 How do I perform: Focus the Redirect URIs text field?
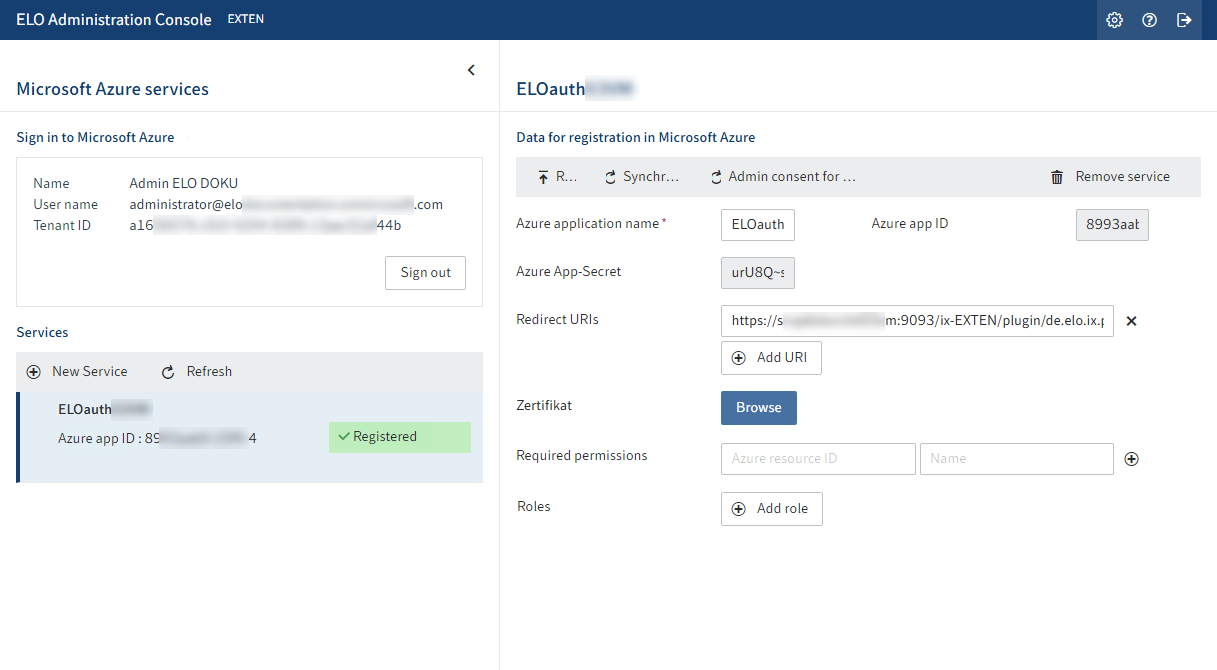click(x=917, y=321)
